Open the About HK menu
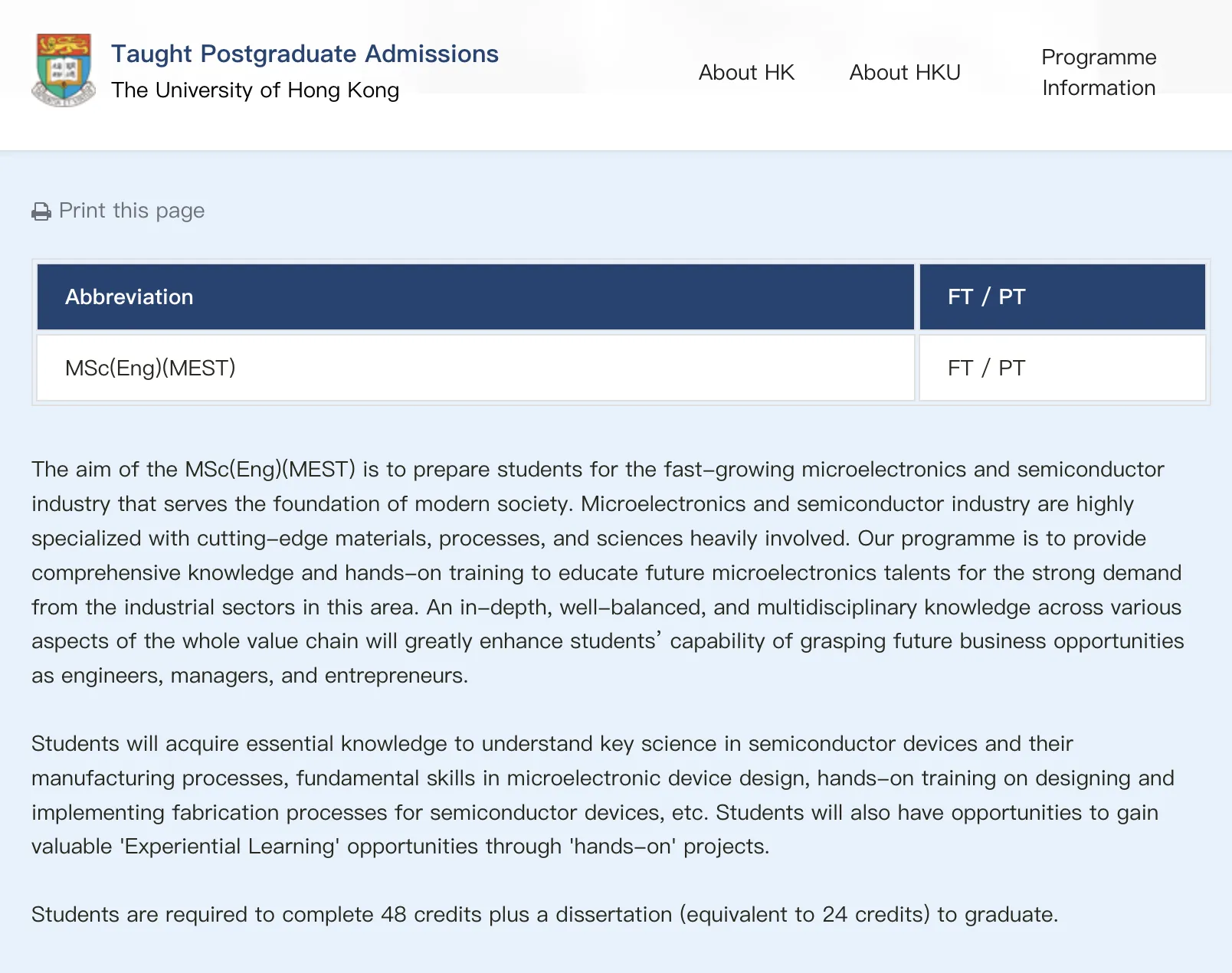The height and width of the screenshot is (973, 1232). click(746, 73)
